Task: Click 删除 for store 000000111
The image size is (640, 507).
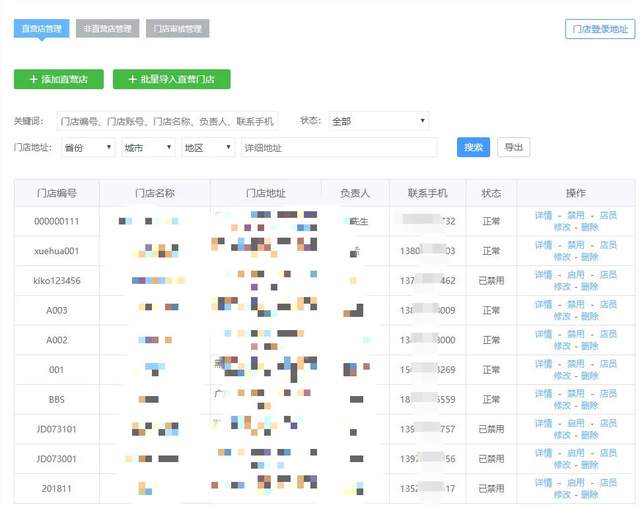Action: [x=589, y=227]
